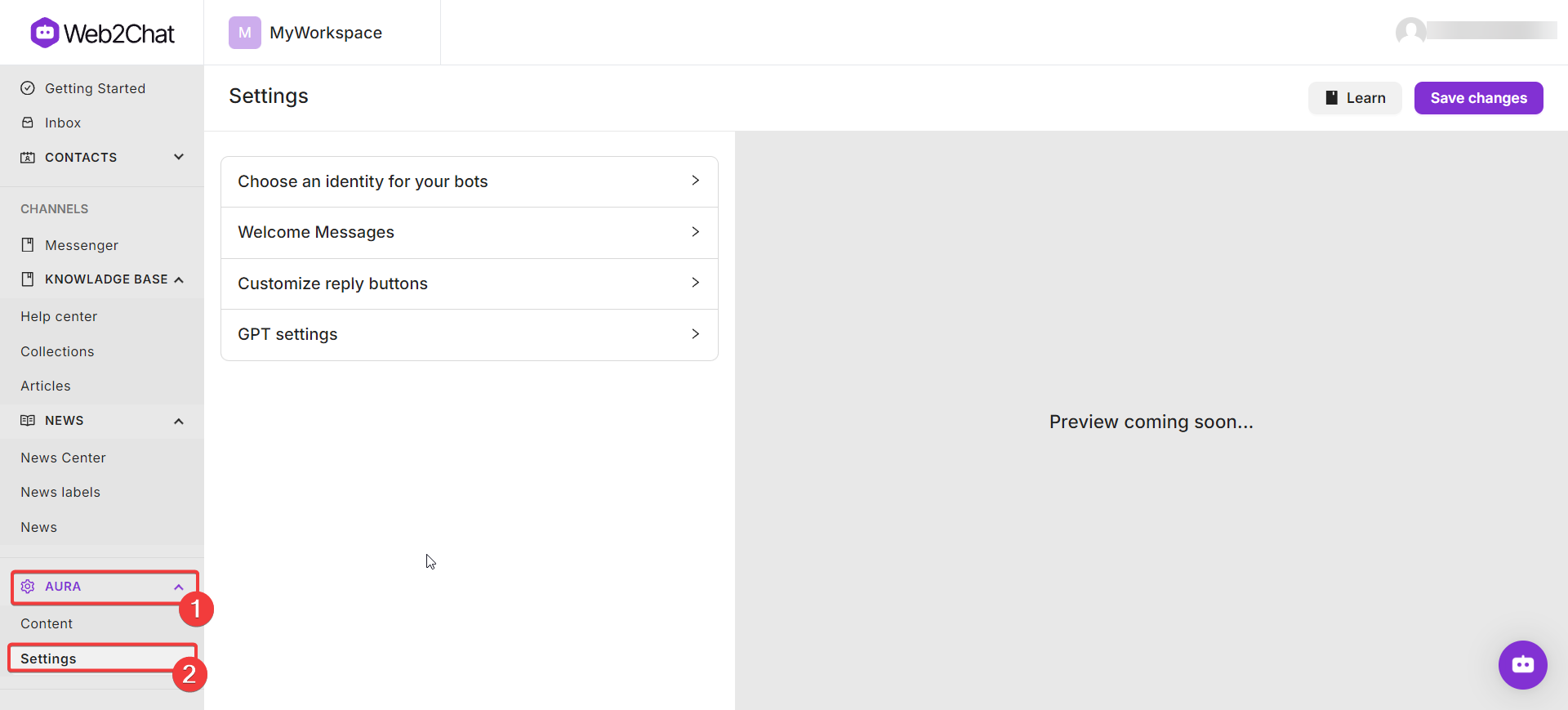Click the Save changes button
1568x710 pixels.
coord(1478,98)
